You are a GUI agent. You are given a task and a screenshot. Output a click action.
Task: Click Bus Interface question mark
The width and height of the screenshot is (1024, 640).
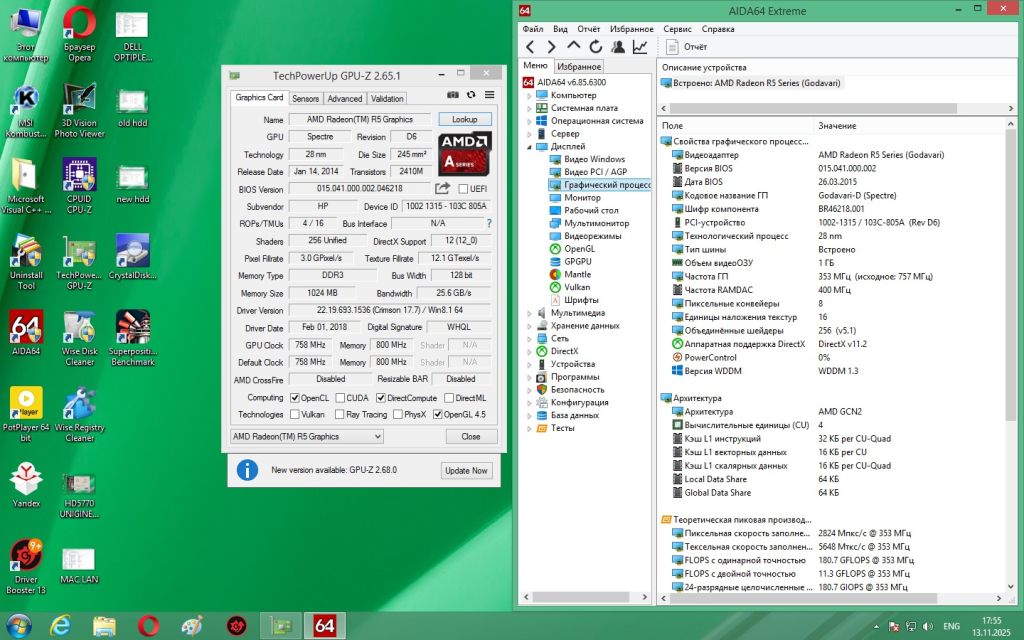(x=488, y=223)
